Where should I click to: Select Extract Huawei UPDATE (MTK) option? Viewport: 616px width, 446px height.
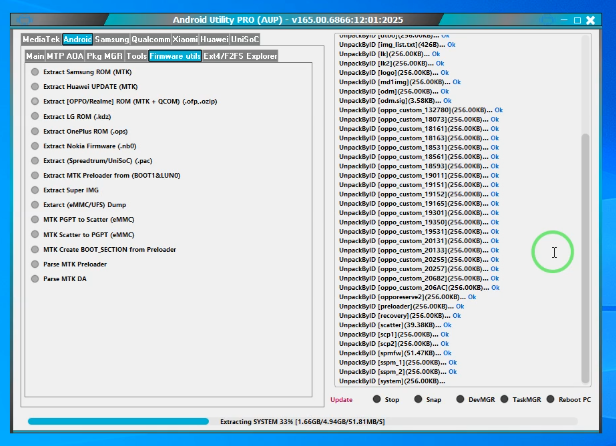pos(35,86)
